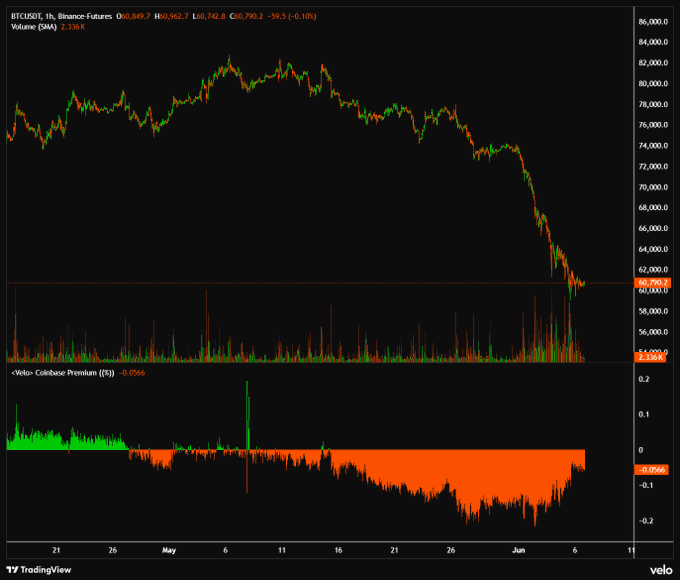Click the 68,000.0 price axis label

653,207
